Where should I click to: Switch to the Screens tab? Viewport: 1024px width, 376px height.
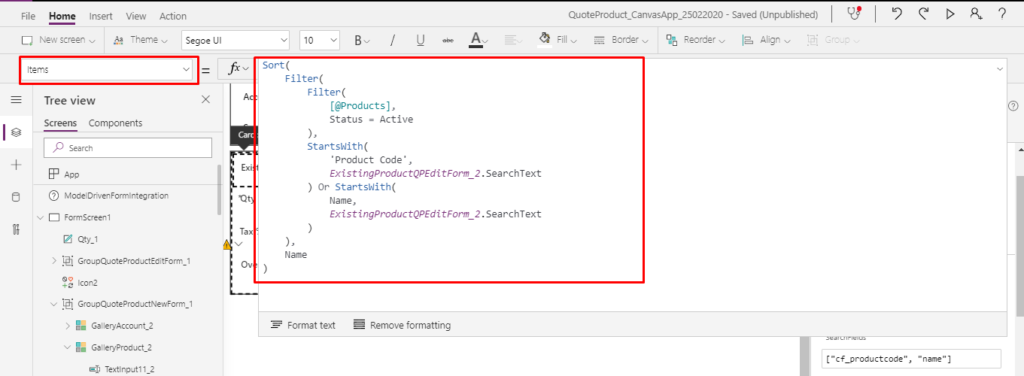coord(60,123)
